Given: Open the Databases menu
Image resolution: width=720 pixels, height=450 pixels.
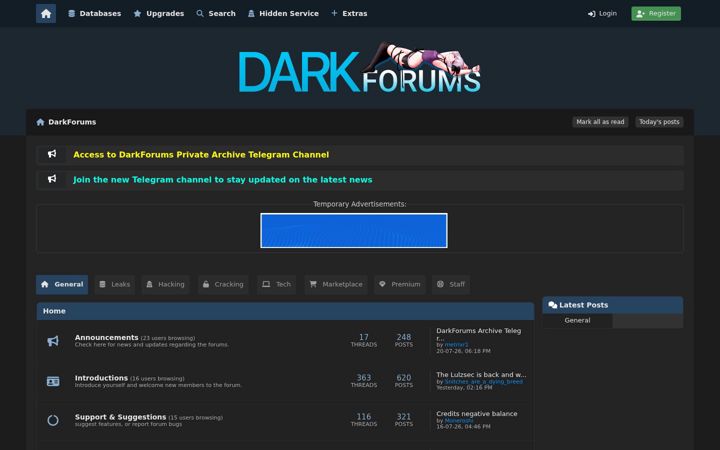Looking at the screenshot, I should [x=95, y=13].
